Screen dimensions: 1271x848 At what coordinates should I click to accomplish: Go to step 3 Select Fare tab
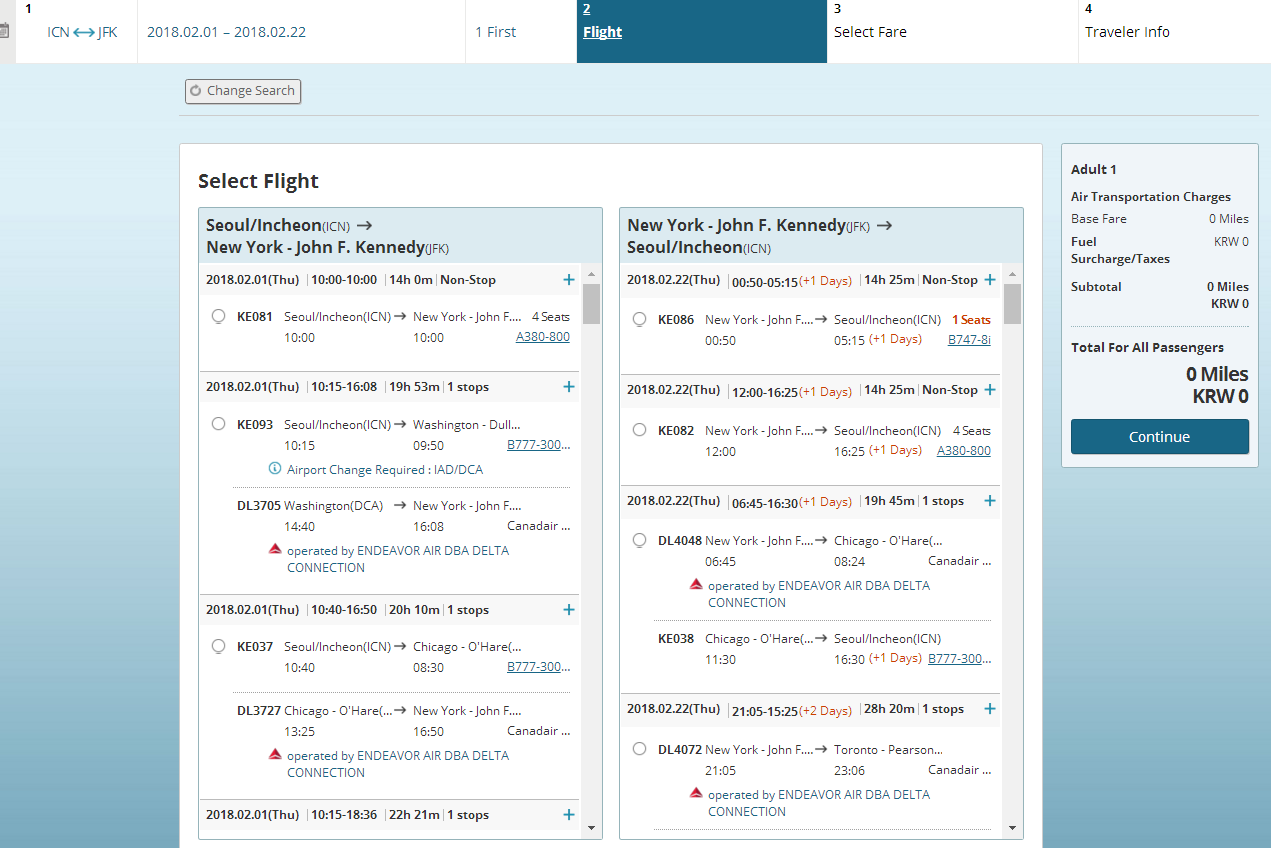pos(952,32)
